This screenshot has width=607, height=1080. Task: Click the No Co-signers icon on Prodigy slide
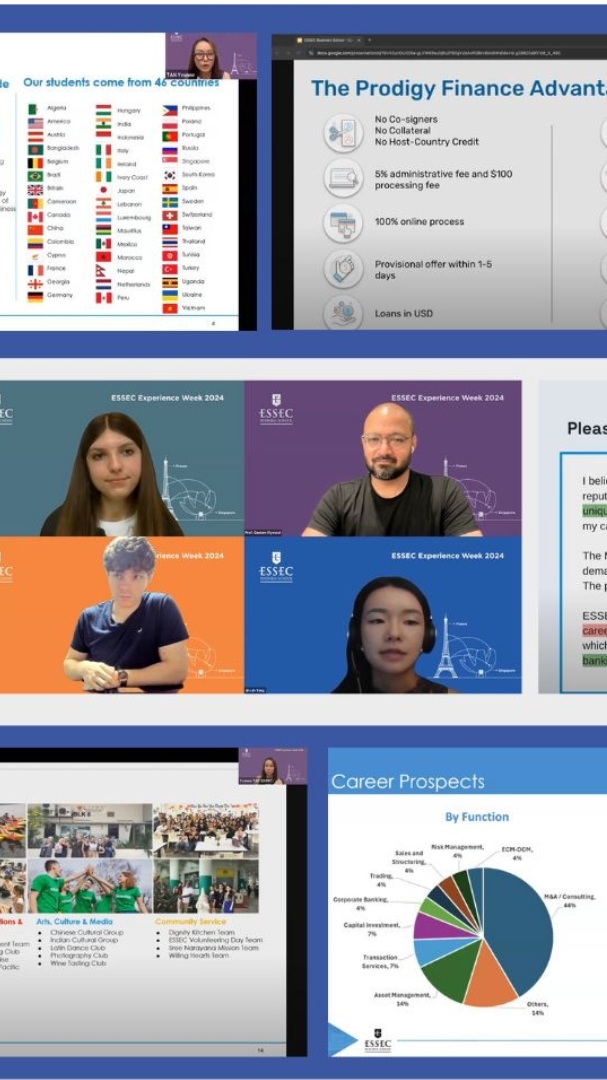click(x=343, y=132)
